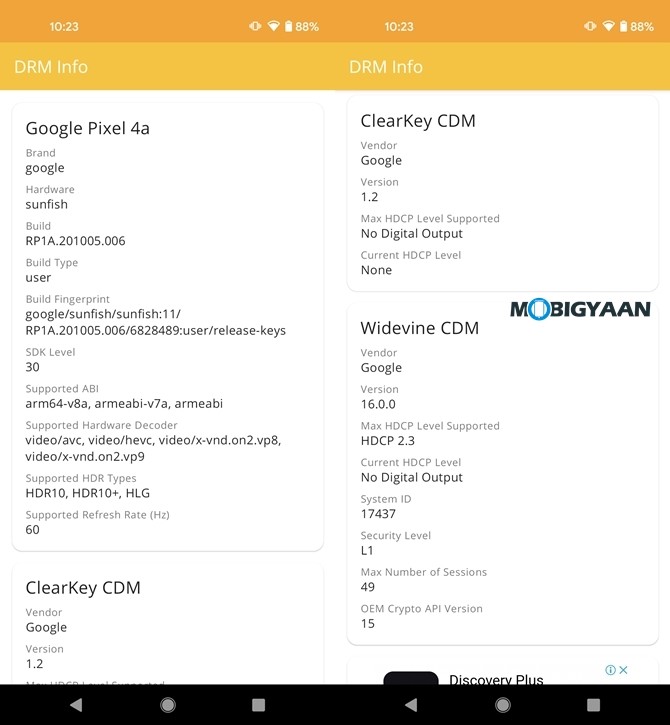This screenshot has width=670, height=725.
Task: Tap the battery icon in right status bar
Action: (x=623, y=26)
